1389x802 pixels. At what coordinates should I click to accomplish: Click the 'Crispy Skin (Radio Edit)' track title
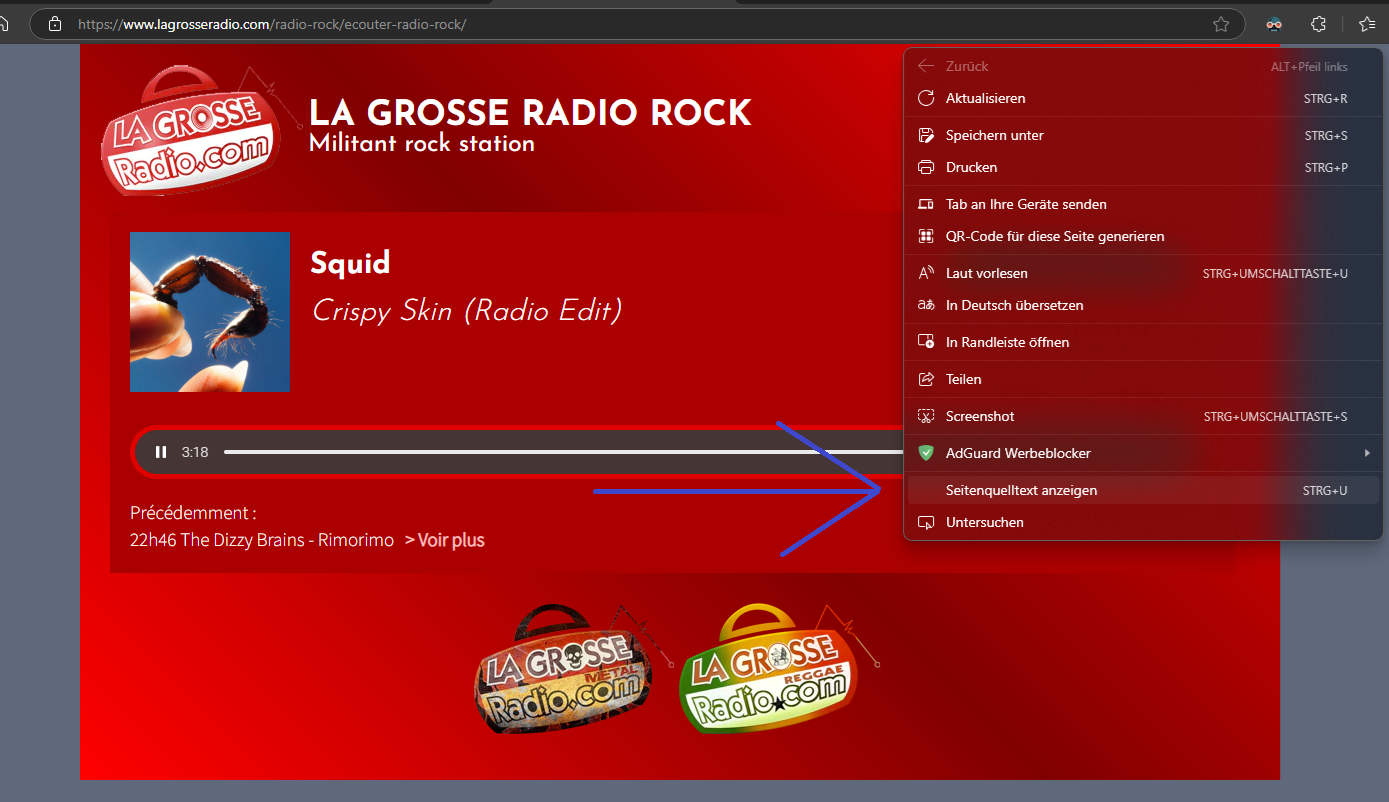467,311
